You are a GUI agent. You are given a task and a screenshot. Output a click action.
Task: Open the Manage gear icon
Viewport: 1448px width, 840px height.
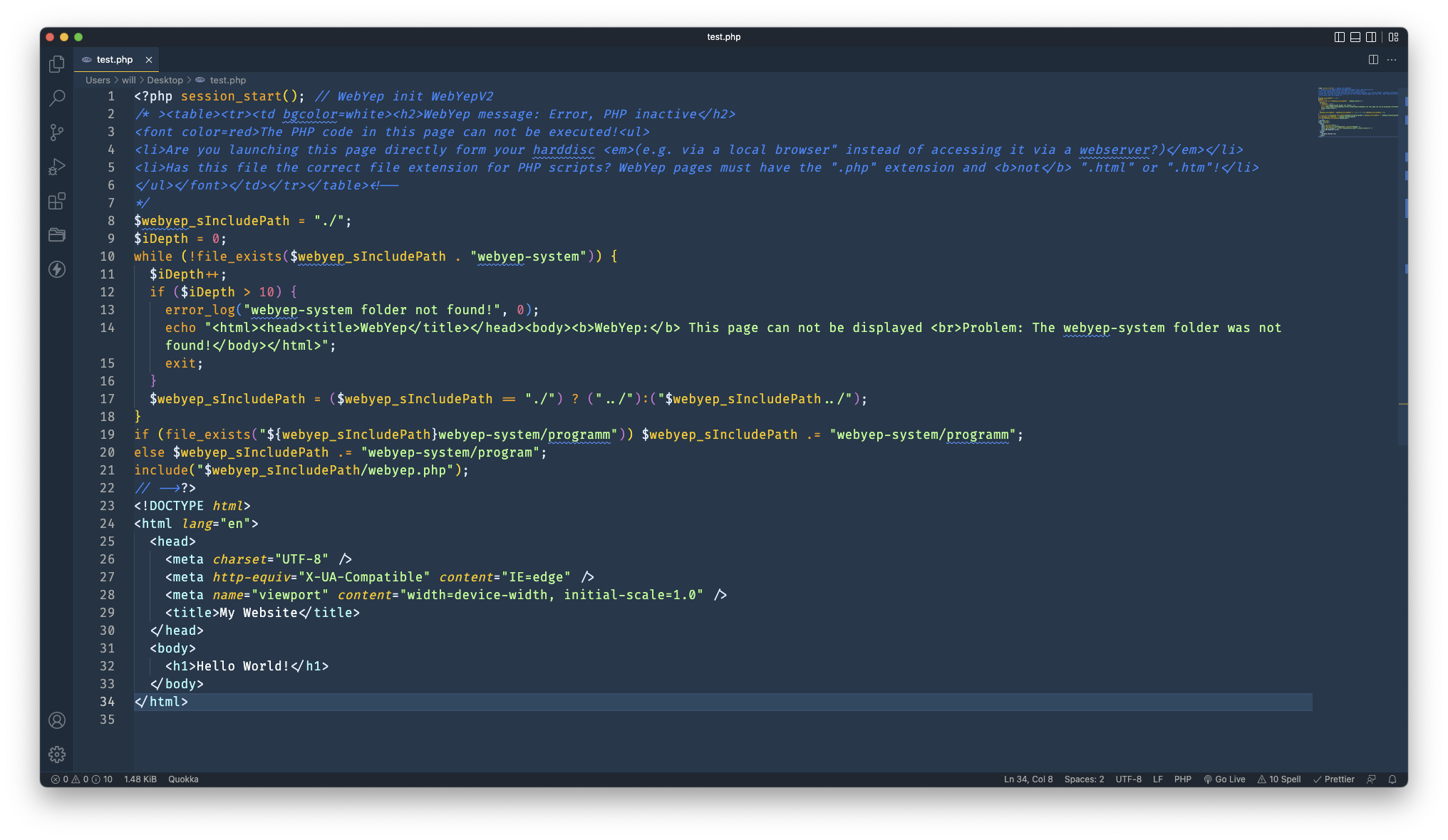pos(57,755)
